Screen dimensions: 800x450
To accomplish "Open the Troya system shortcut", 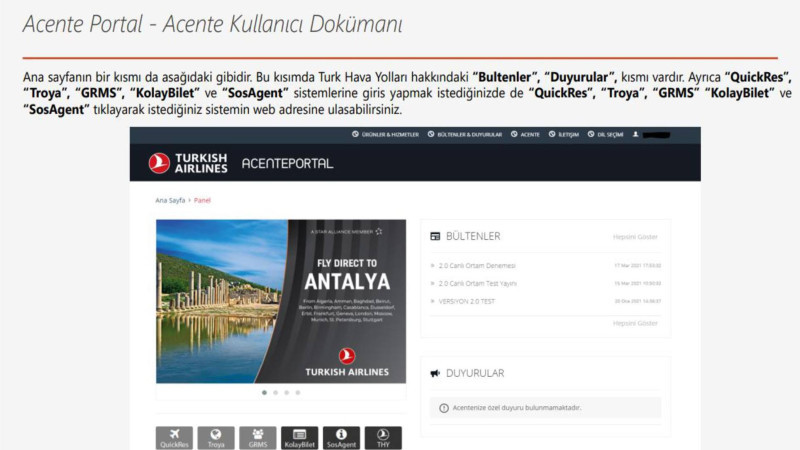I will point(216,438).
